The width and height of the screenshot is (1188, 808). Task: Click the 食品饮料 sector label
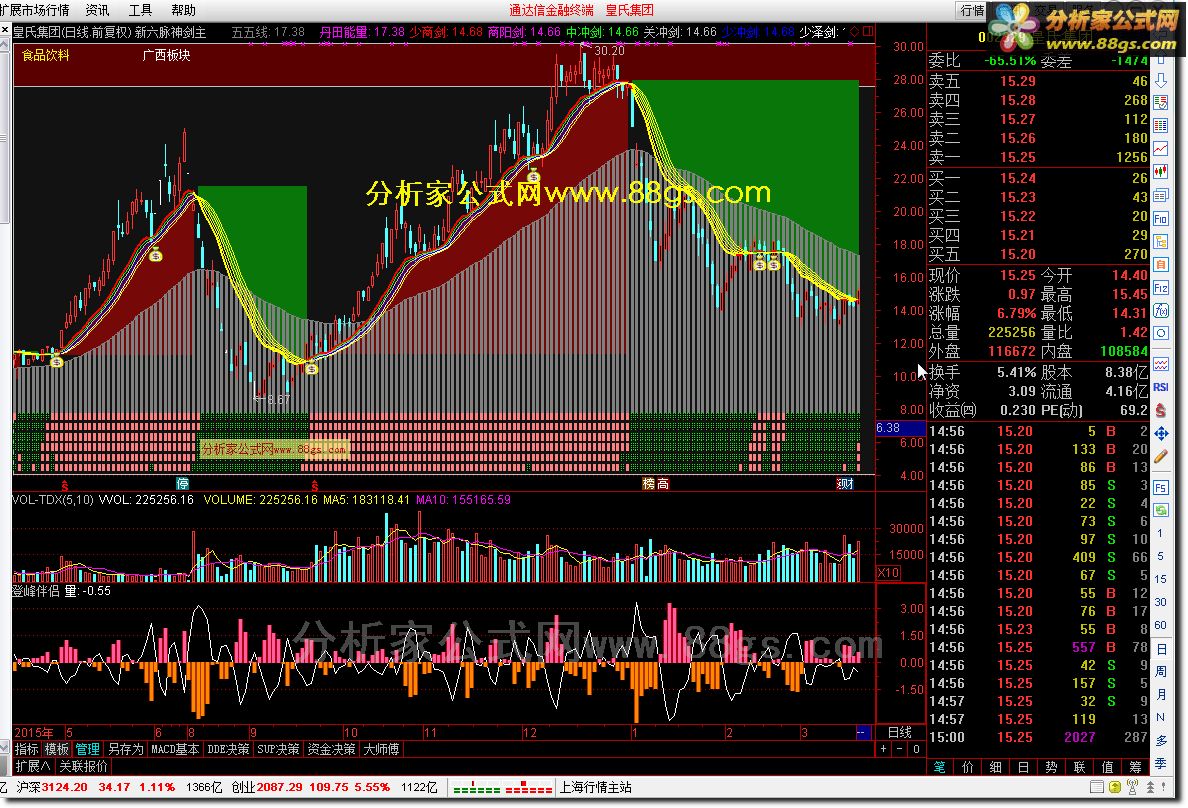[x=45, y=55]
